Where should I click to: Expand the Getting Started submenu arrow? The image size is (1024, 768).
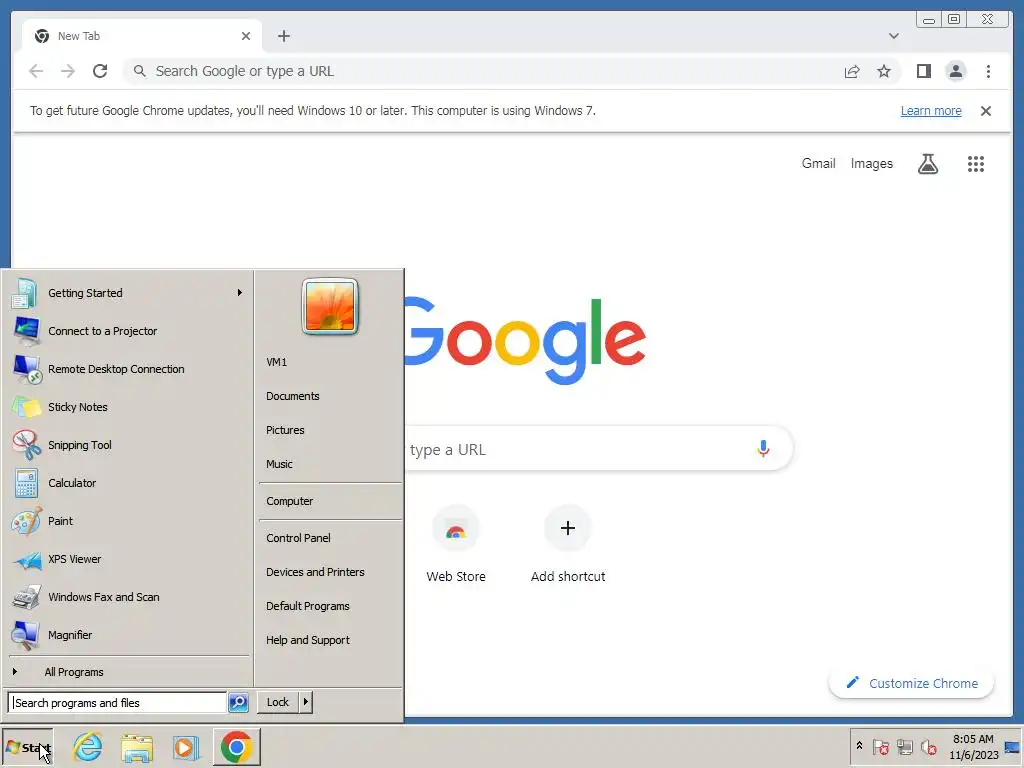240,293
